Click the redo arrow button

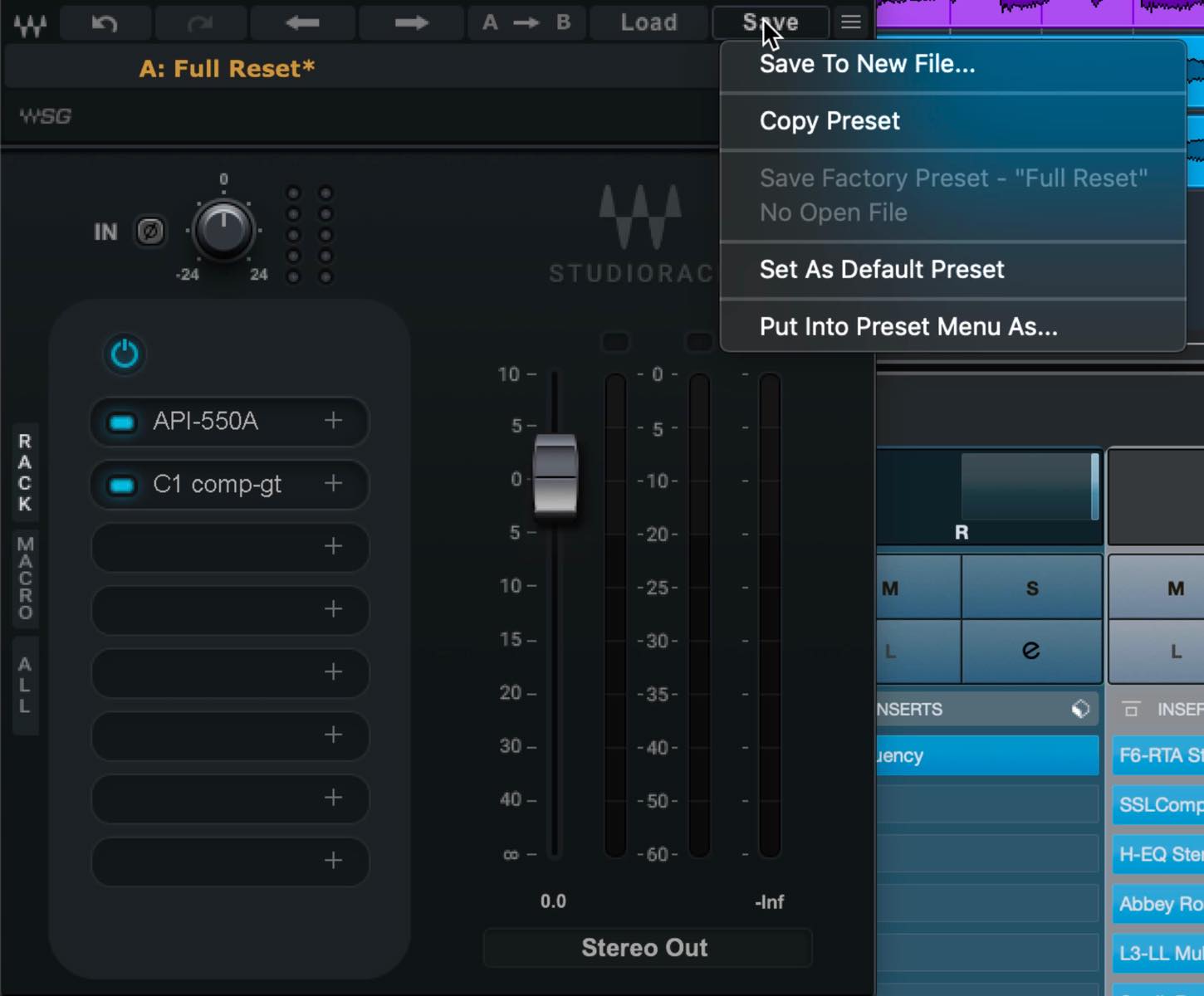[x=199, y=23]
